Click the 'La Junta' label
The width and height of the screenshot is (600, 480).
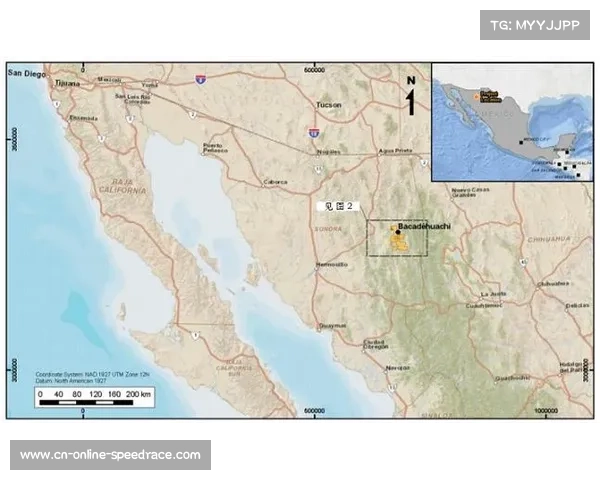coord(494,294)
